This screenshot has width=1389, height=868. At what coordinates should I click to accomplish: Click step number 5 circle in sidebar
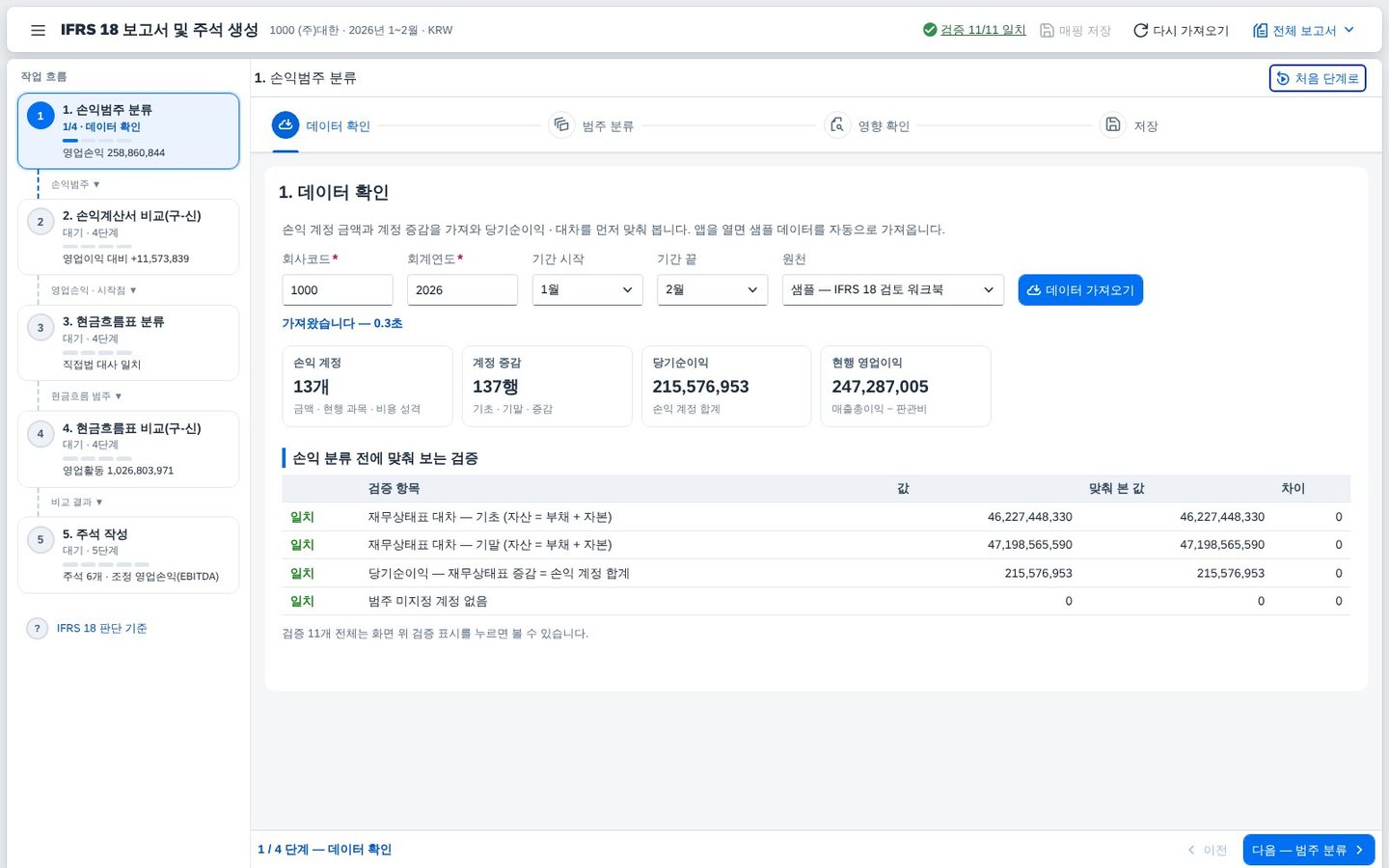point(41,540)
